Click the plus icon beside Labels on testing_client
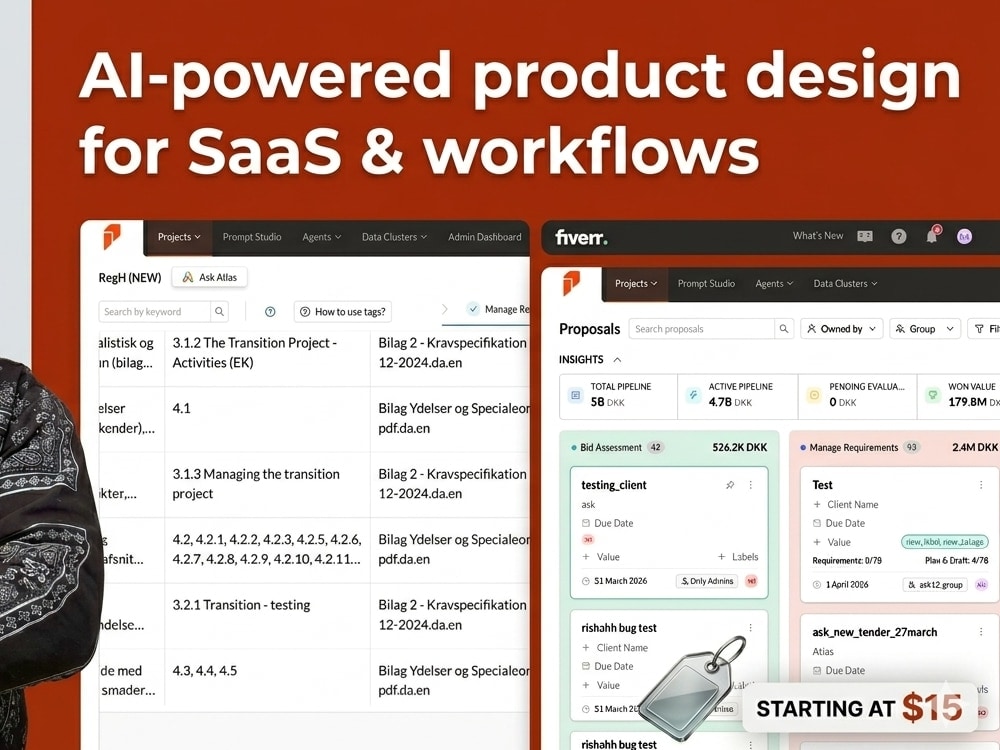 click(x=721, y=557)
